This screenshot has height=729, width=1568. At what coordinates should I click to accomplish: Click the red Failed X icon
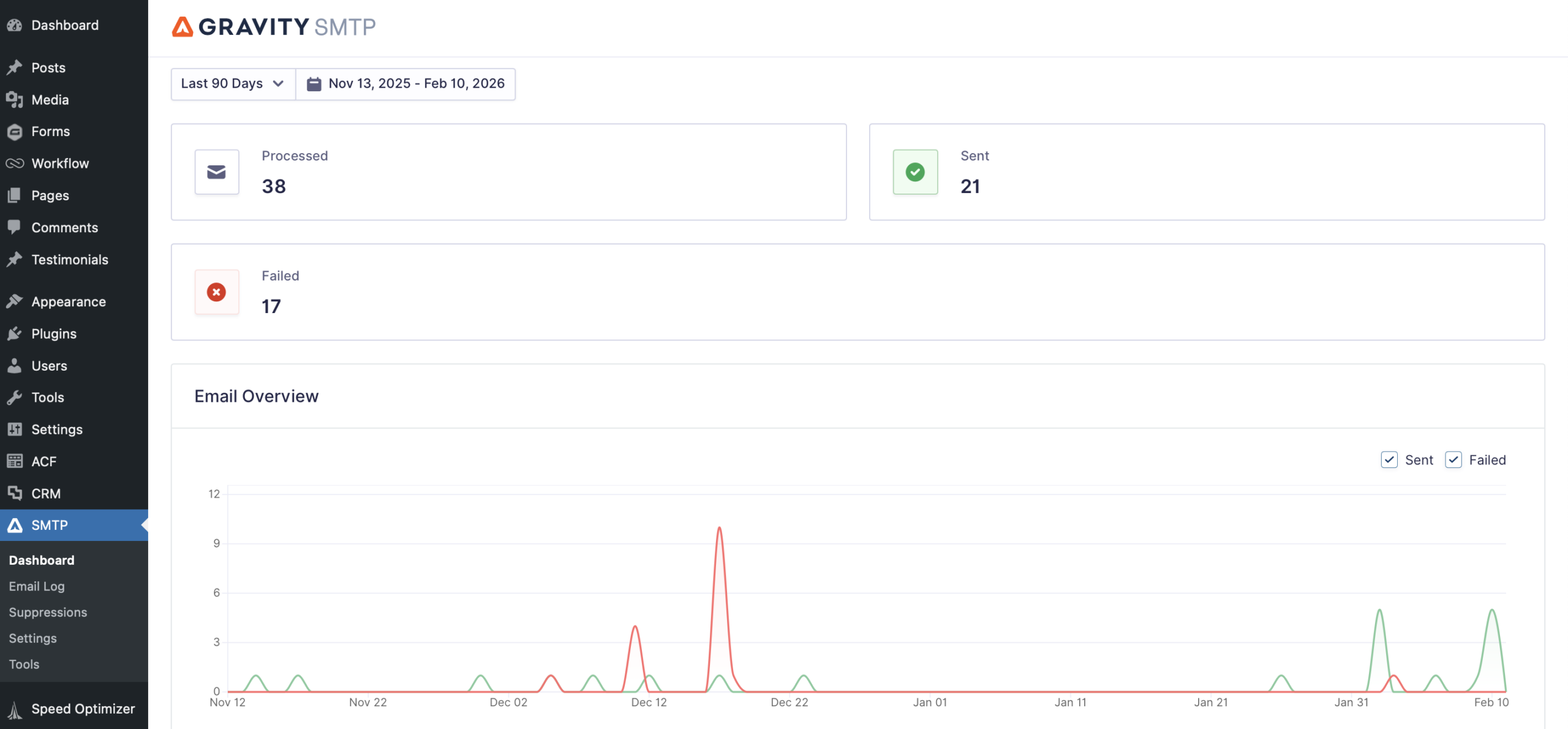(x=216, y=292)
